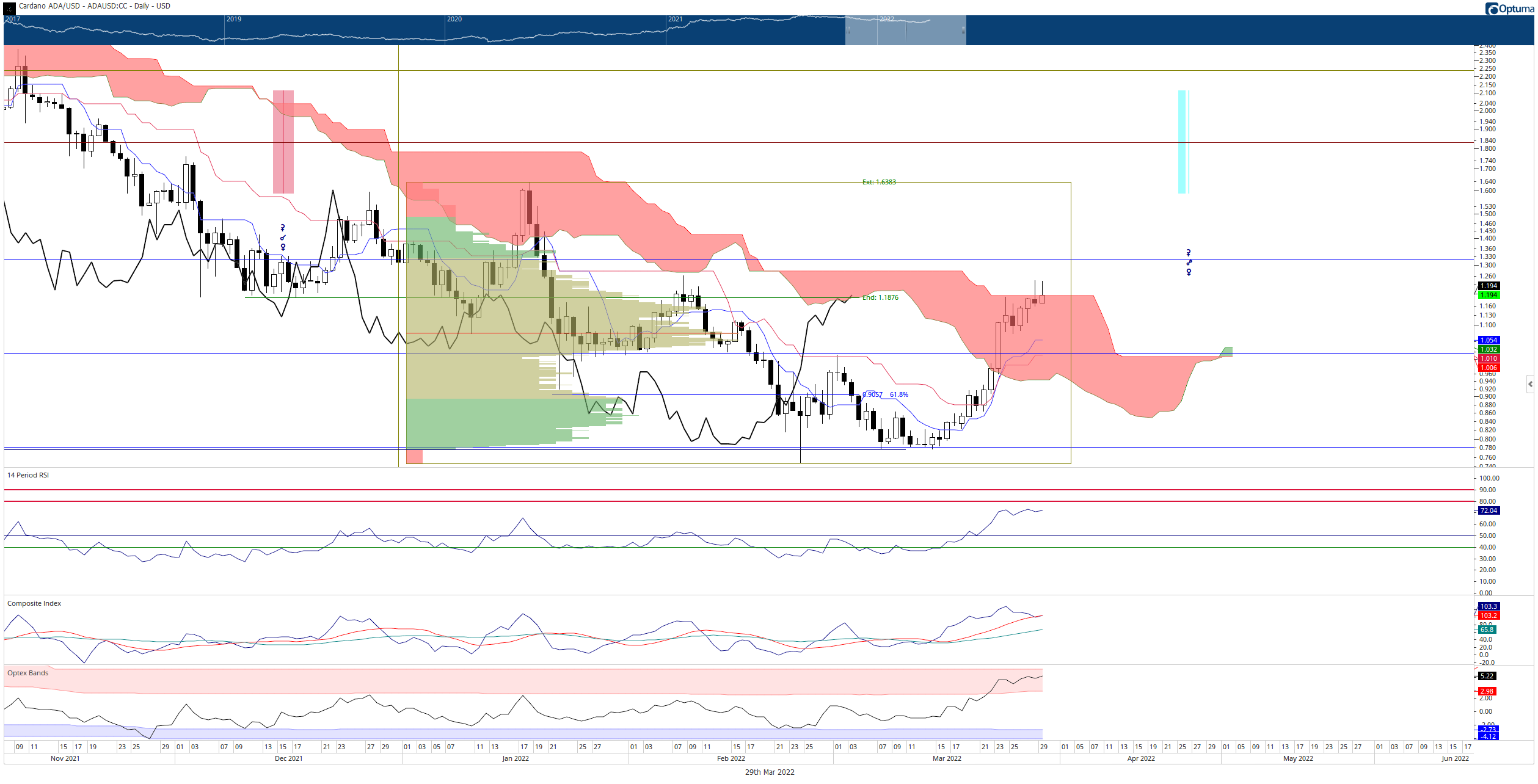The height and width of the screenshot is (784, 1538).
Task: Select the Composite Index label
Action: coord(34,603)
